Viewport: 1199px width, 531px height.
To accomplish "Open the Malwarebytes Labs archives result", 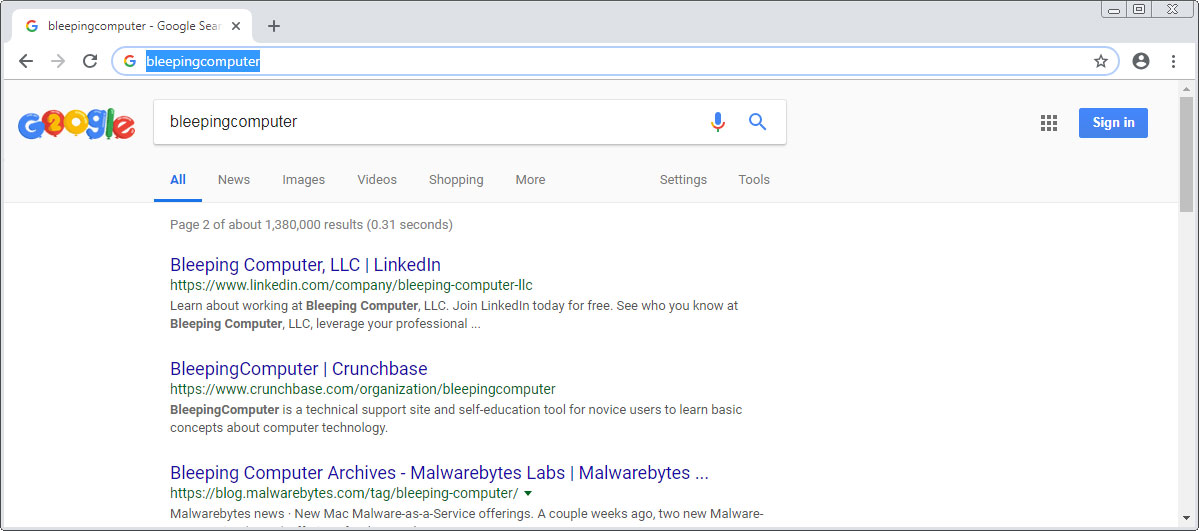I will [439, 472].
